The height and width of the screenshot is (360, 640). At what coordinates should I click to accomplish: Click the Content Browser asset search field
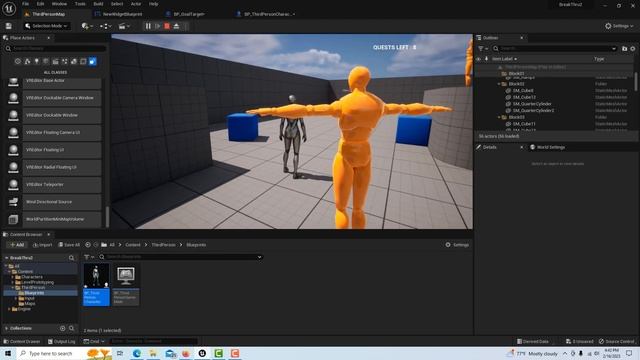(180, 257)
